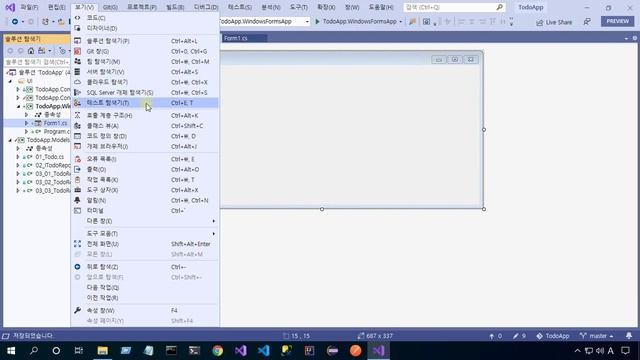Click the TodoApp repository name in the status bar
Image resolution: width=640 pixels, height=360 pixels.
[553, 336]
